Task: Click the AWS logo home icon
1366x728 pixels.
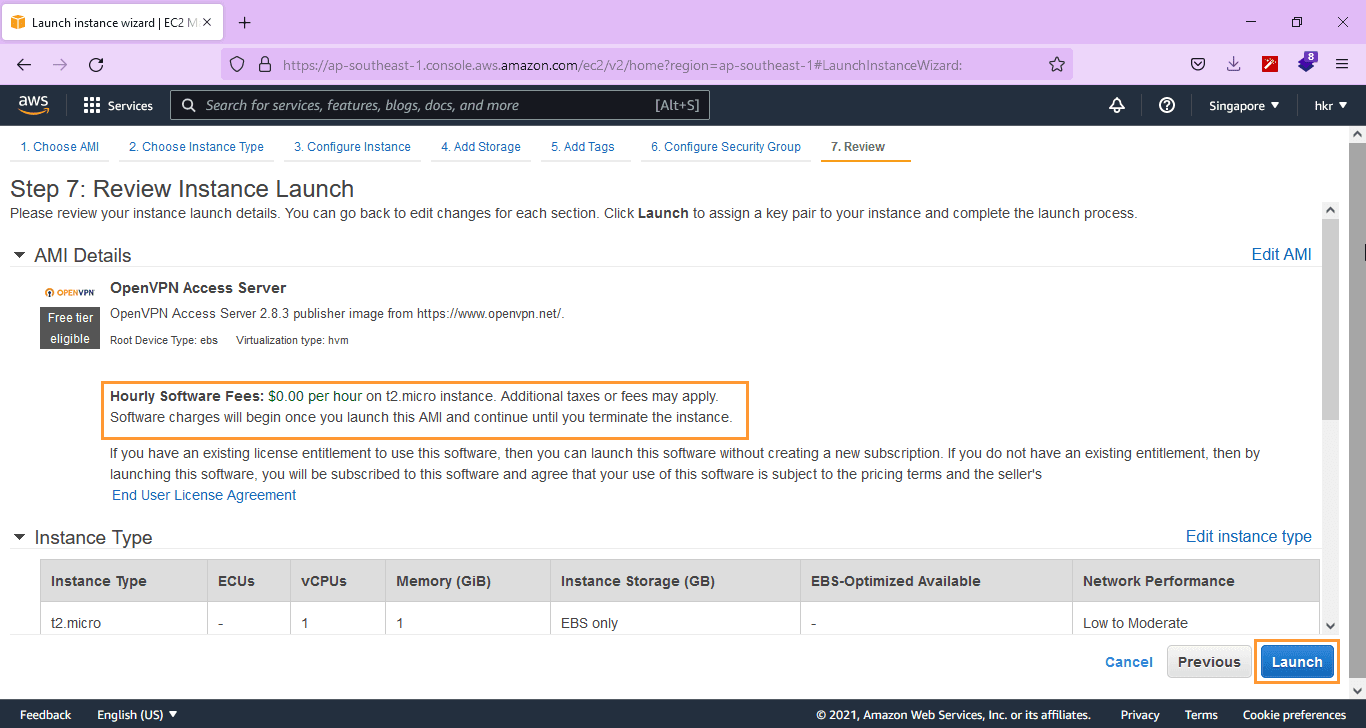Action: coord(34,105)
